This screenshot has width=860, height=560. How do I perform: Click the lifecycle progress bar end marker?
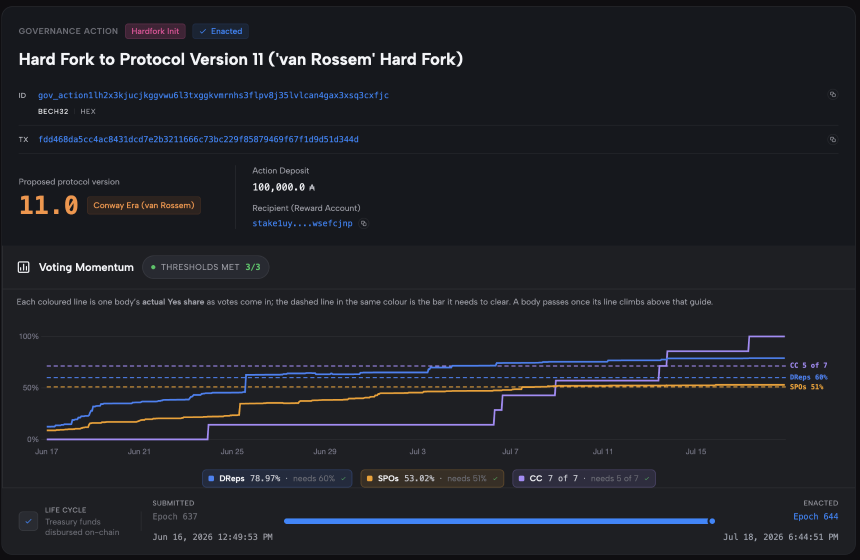(x=712, y=521)
